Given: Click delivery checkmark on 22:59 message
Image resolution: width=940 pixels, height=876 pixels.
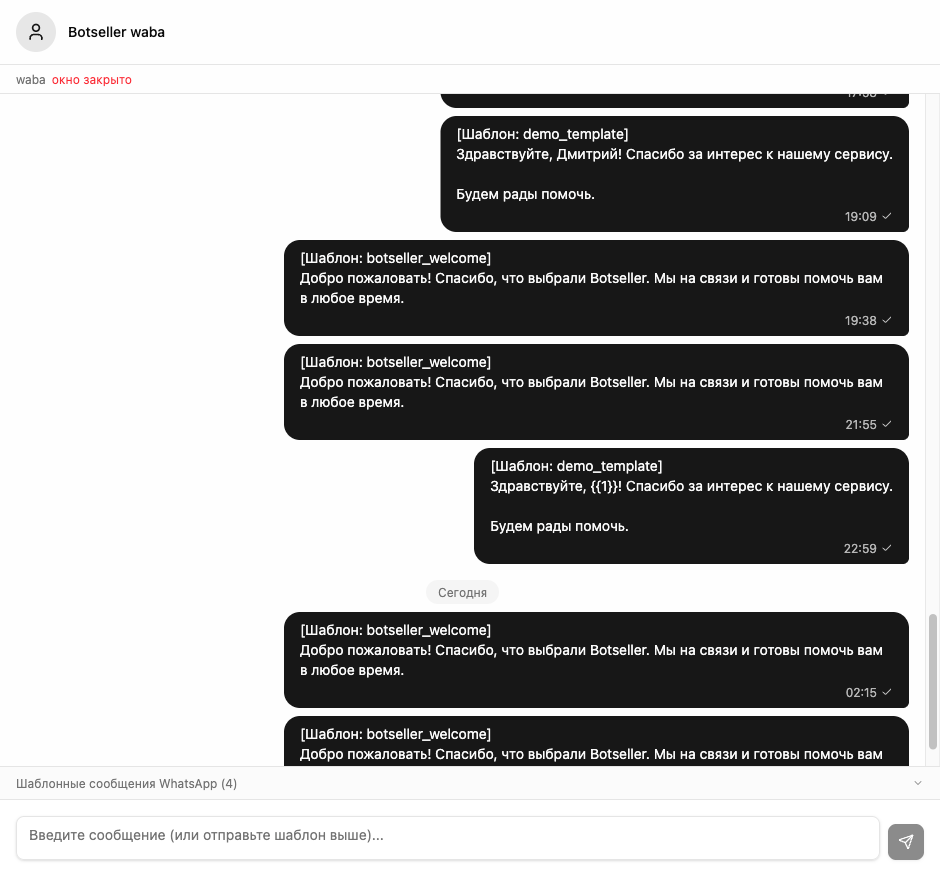Looking at the screenshot, I should point(887,548).
